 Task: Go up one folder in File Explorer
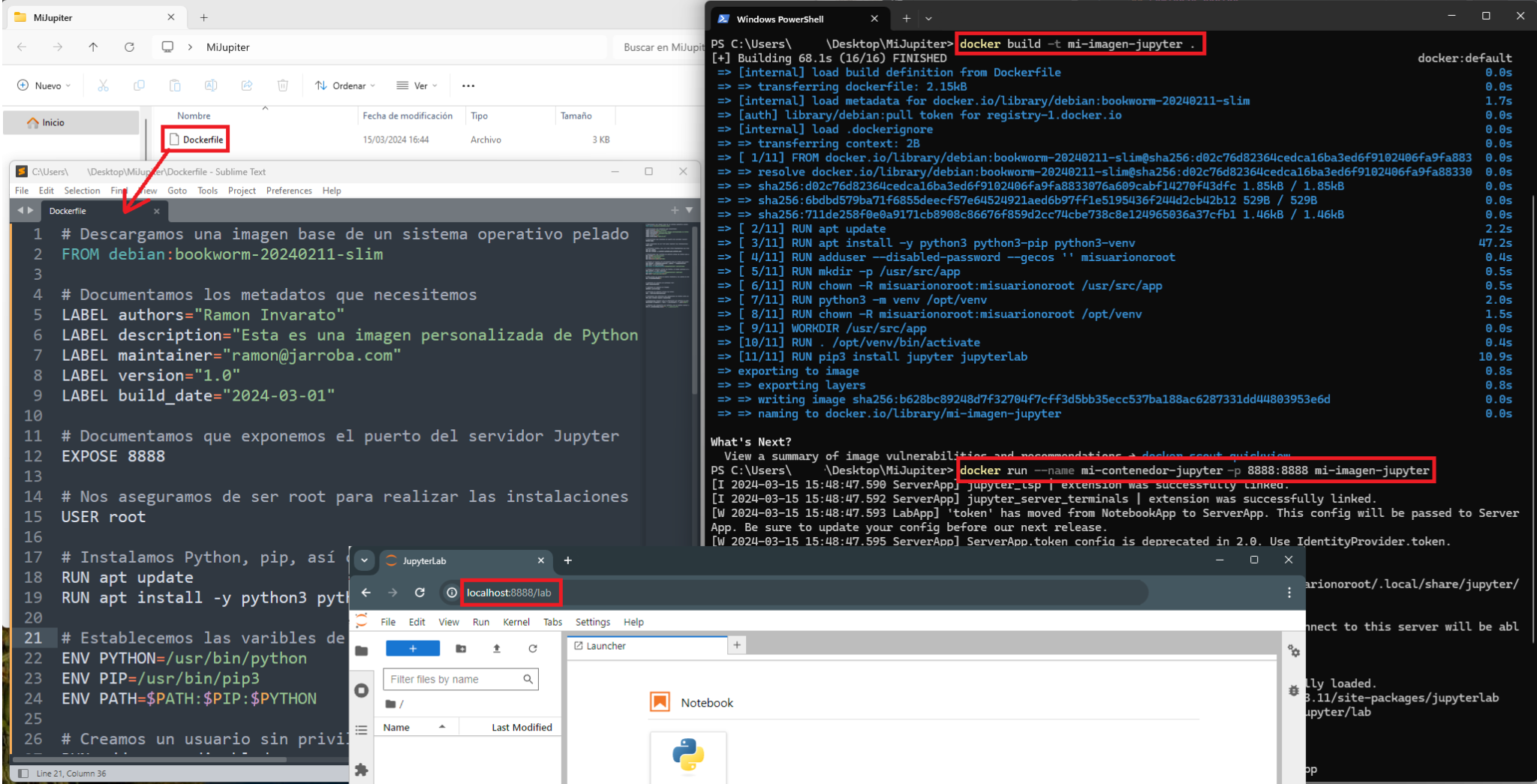[93, 47]
